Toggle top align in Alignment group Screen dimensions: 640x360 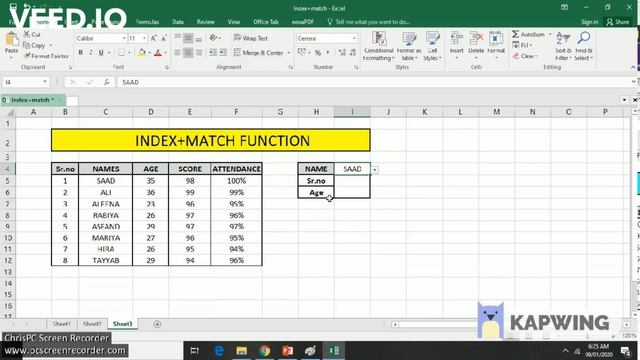coord(178,38)
